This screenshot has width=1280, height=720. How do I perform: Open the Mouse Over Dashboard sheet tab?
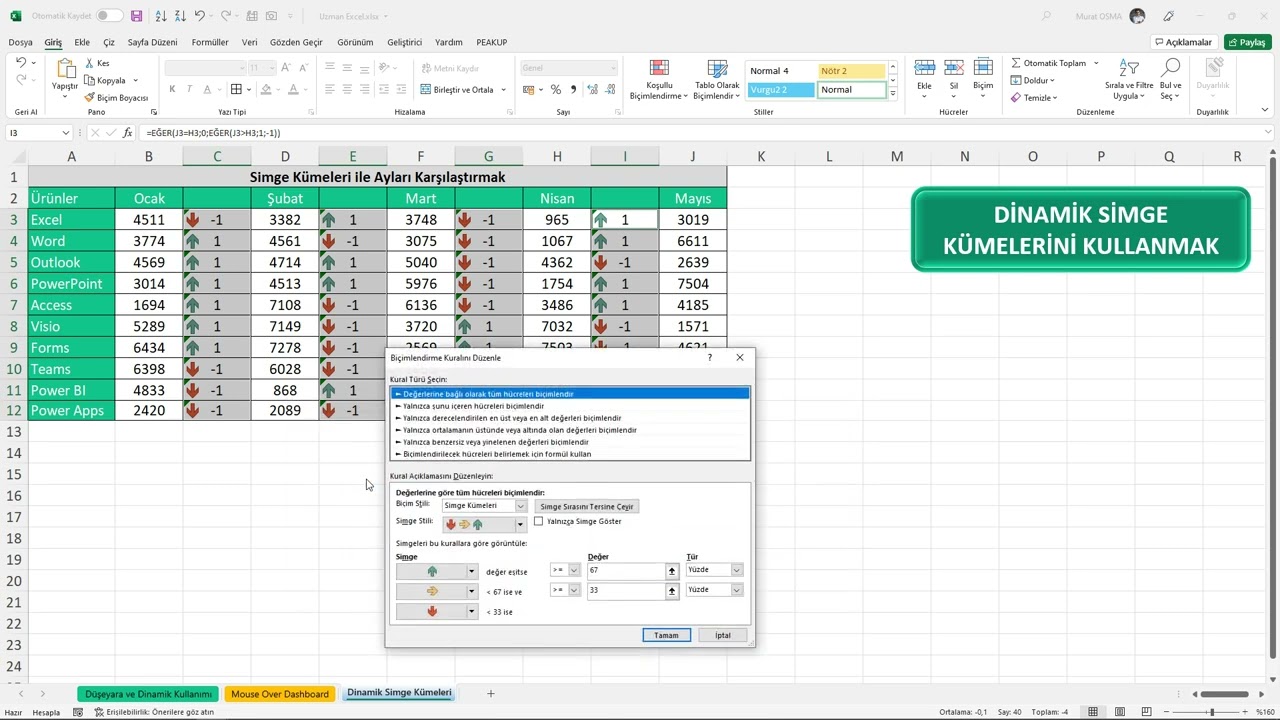[280, 694]
